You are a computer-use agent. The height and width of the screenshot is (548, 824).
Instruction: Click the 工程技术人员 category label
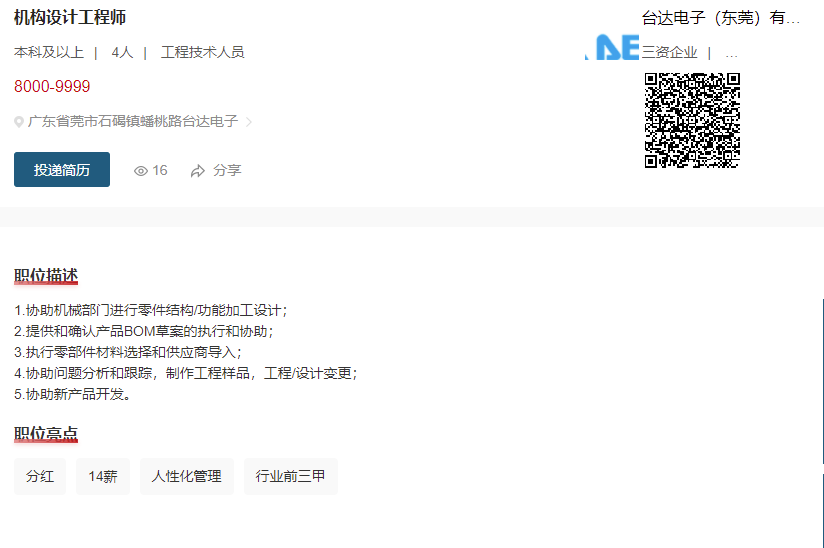[202, 52]
